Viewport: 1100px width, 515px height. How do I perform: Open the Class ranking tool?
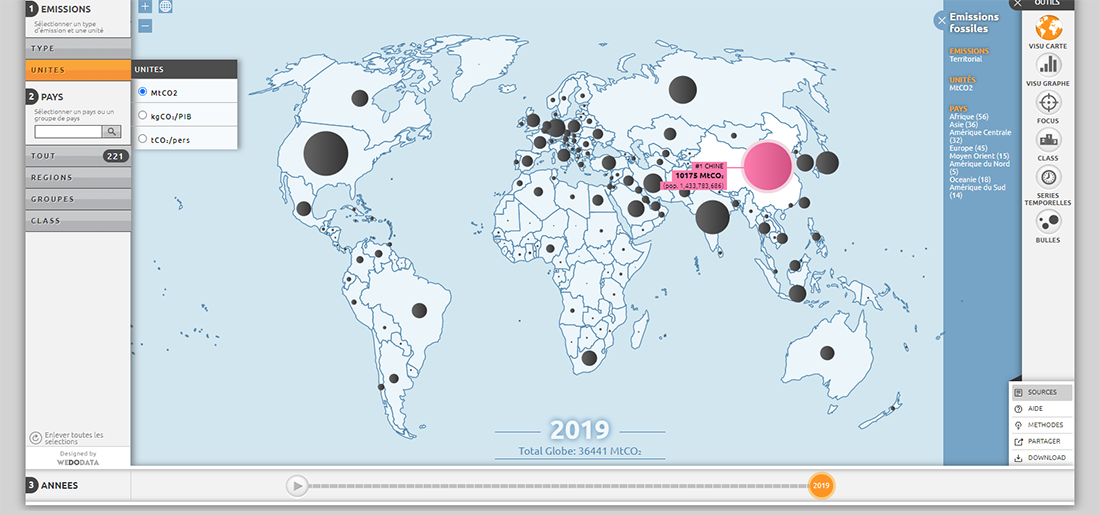(x=1048, y=140)
